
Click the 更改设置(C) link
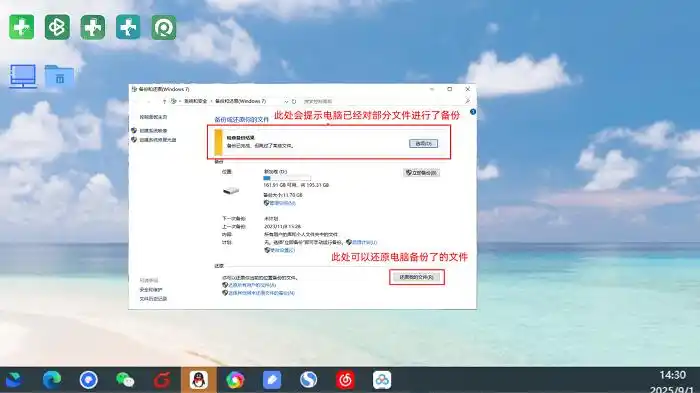(x=282, y=251)
